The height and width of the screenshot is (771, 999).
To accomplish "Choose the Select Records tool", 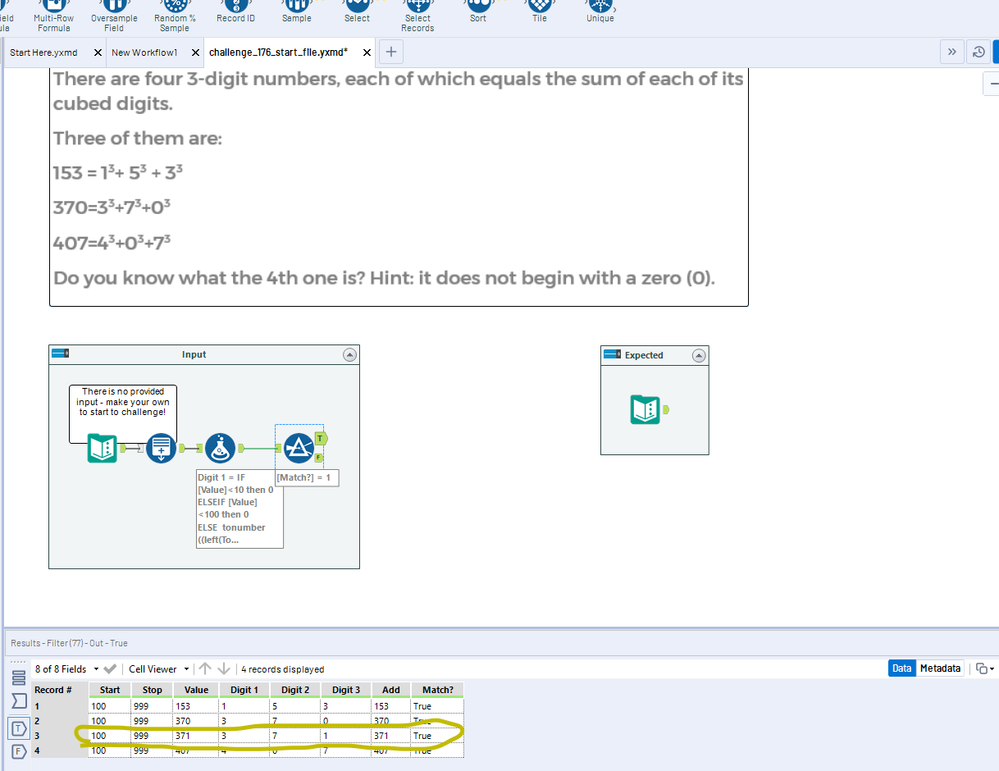I will click(418, 17).
